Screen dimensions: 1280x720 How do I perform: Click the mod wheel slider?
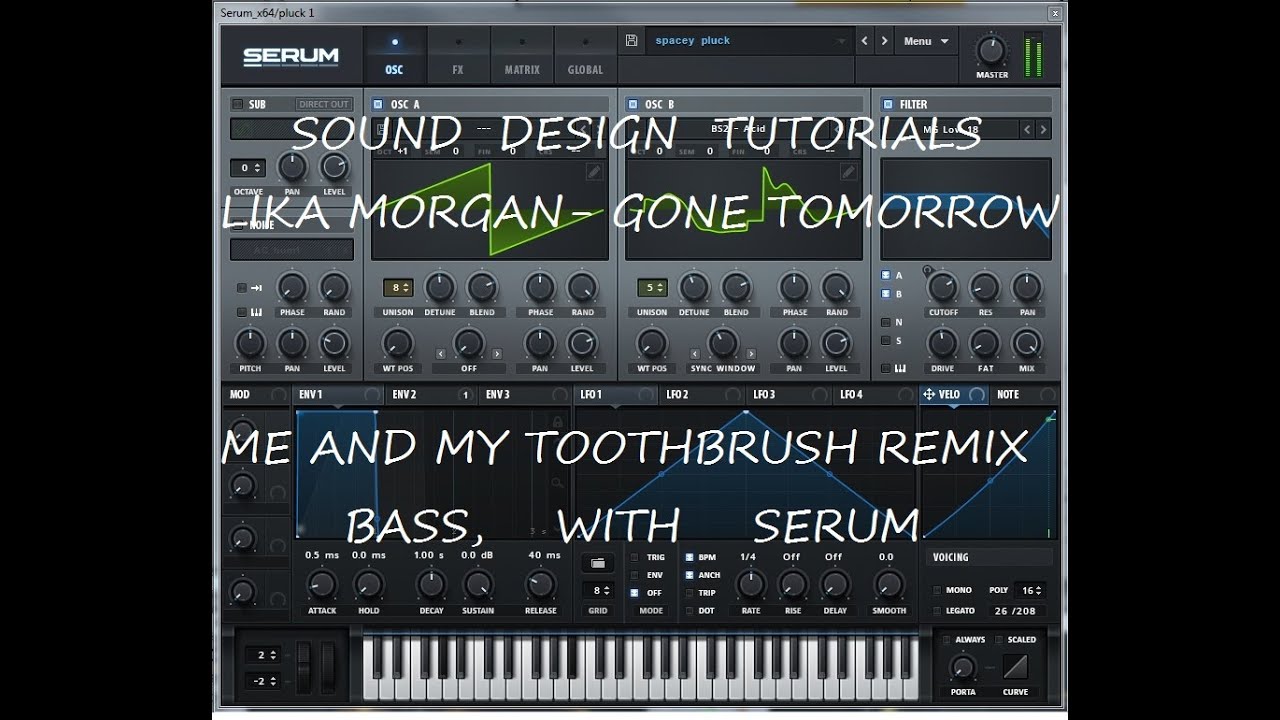[326, 668]
